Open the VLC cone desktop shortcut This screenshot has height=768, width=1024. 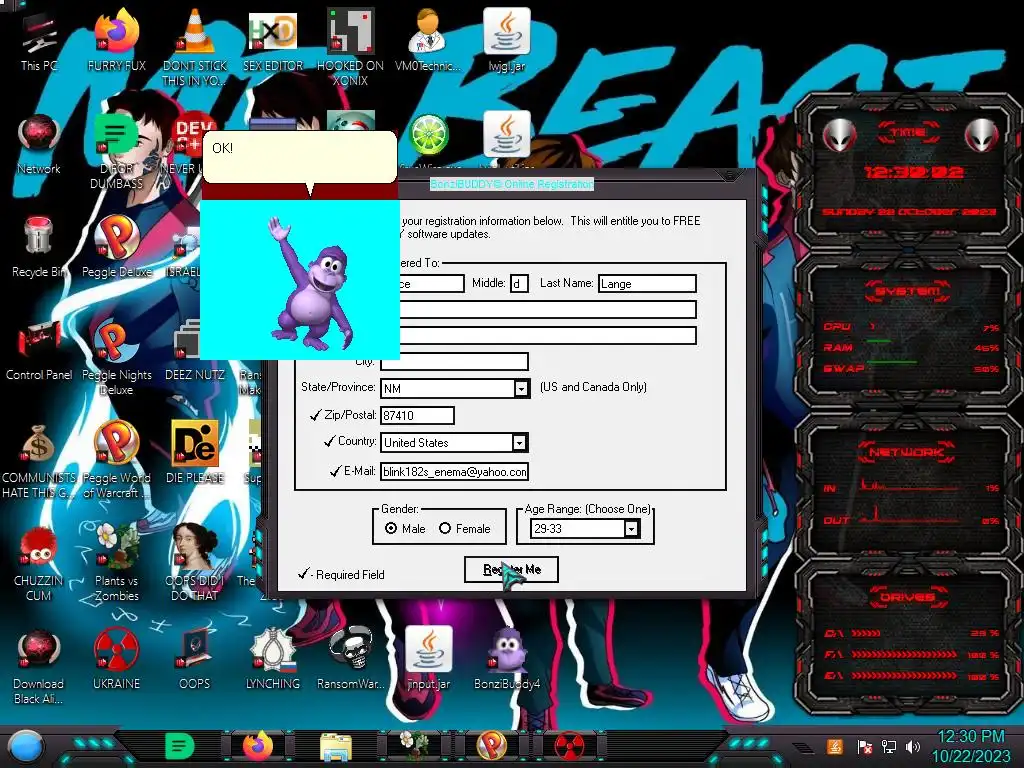tap(195, 47)
